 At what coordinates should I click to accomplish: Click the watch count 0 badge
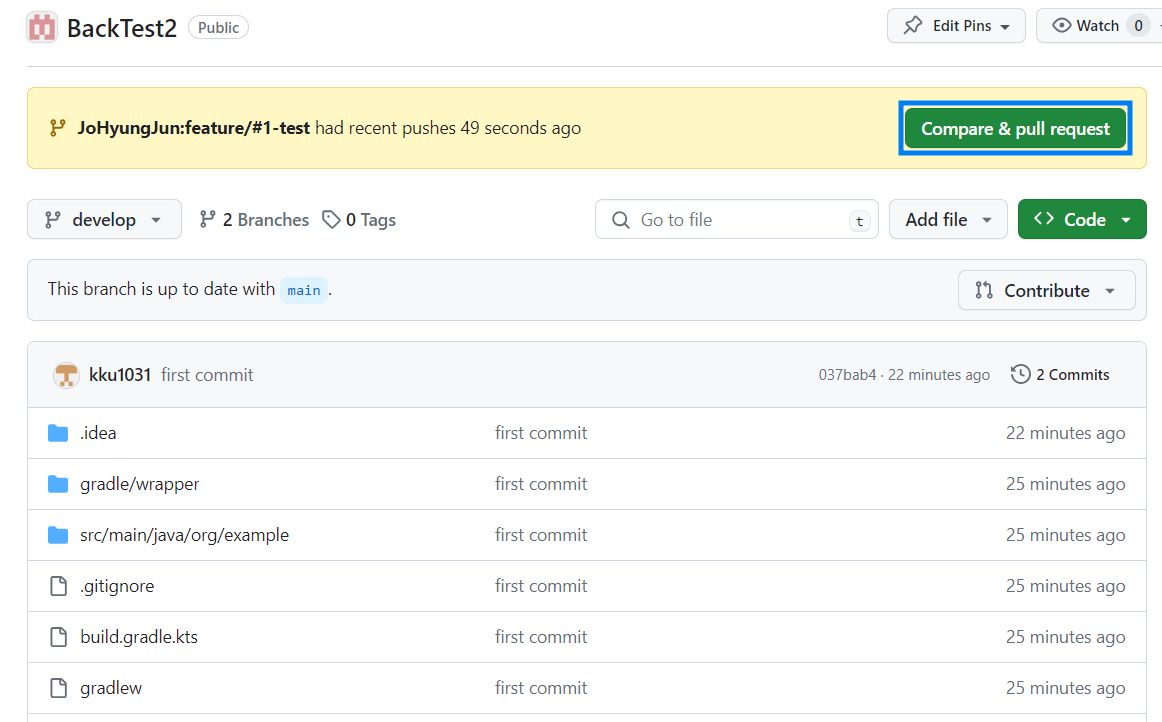coord(1138,26)
